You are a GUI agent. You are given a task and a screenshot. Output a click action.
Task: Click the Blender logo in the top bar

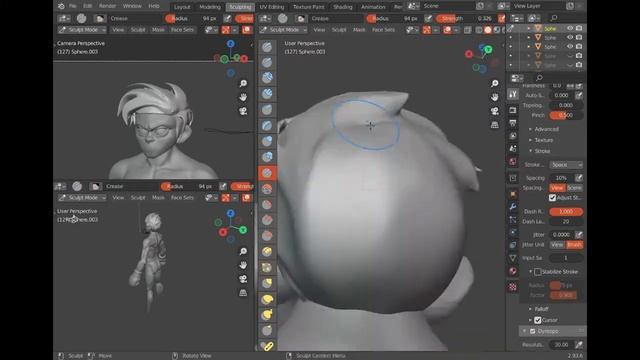pyautogui.click(x=61, y=6)
